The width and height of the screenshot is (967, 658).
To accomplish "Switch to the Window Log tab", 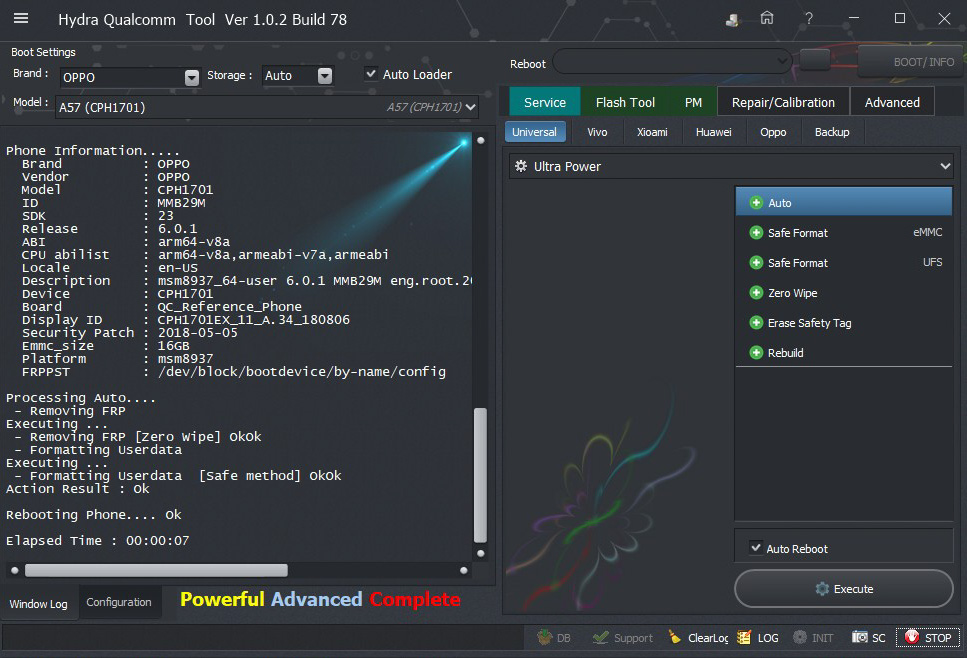I will point(38,604).
